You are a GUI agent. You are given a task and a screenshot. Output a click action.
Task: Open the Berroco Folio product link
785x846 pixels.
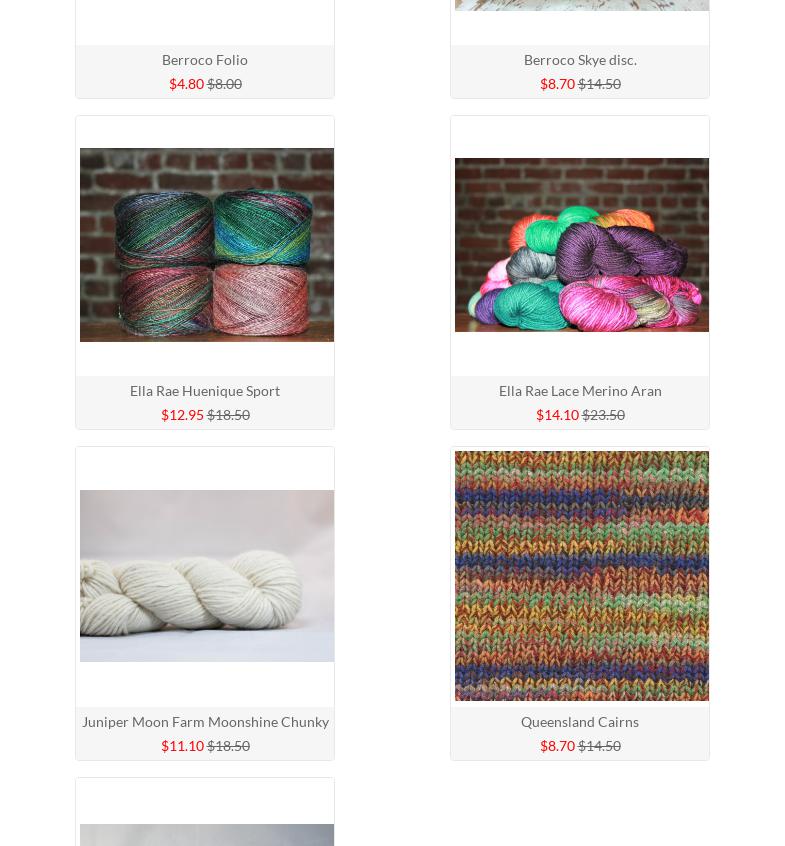pyautogui.click(x=204, y=60)
